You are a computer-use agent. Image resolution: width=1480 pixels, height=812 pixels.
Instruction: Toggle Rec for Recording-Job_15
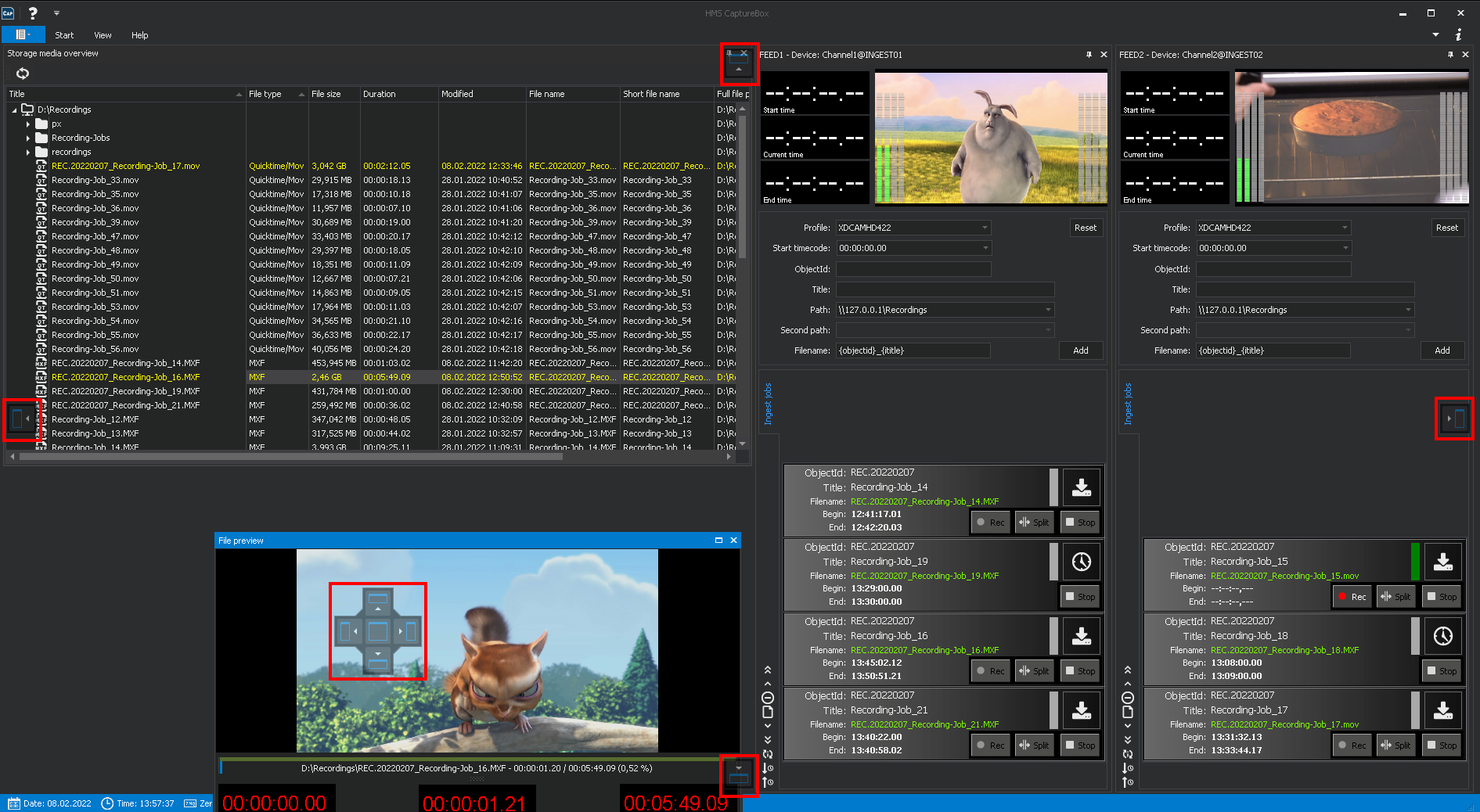point(1352,597)
